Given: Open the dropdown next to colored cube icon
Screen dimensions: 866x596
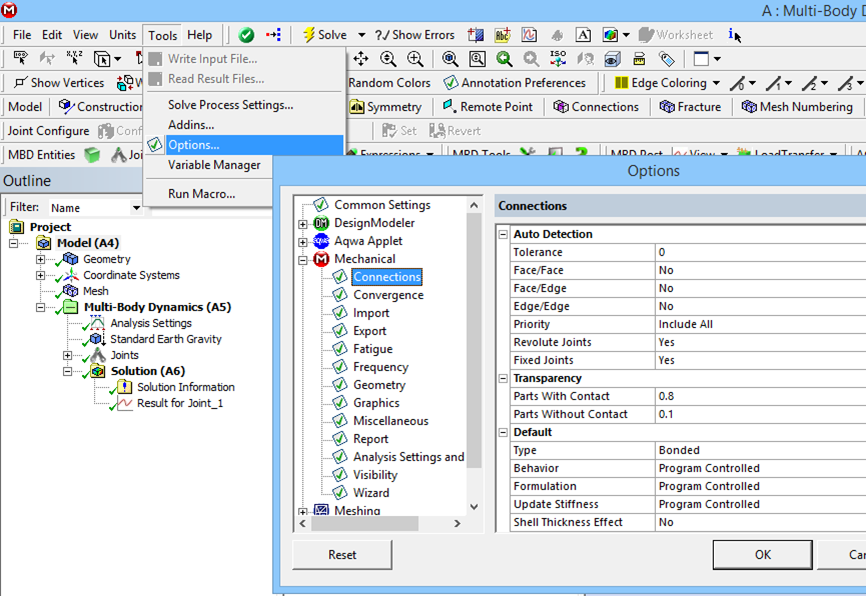Looking at the screenshot, I should click(x=626, y=35).
